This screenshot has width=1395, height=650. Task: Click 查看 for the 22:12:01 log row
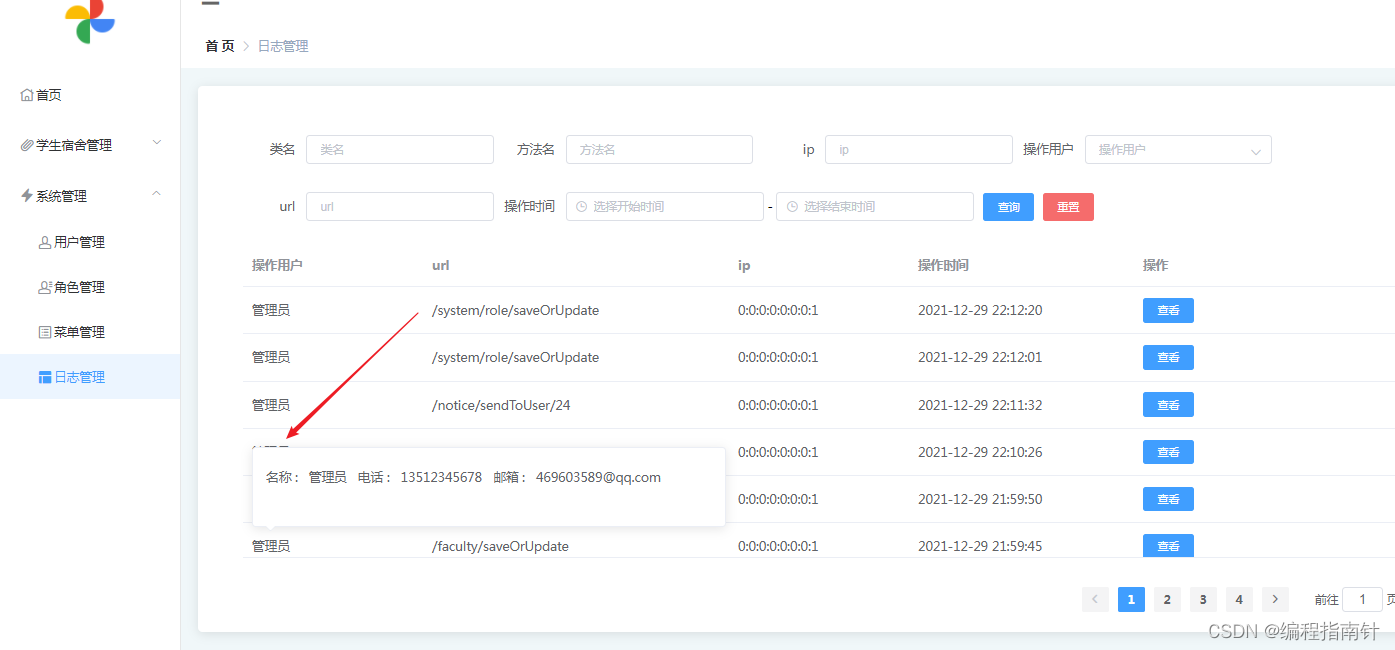[x=1168, y=357]
